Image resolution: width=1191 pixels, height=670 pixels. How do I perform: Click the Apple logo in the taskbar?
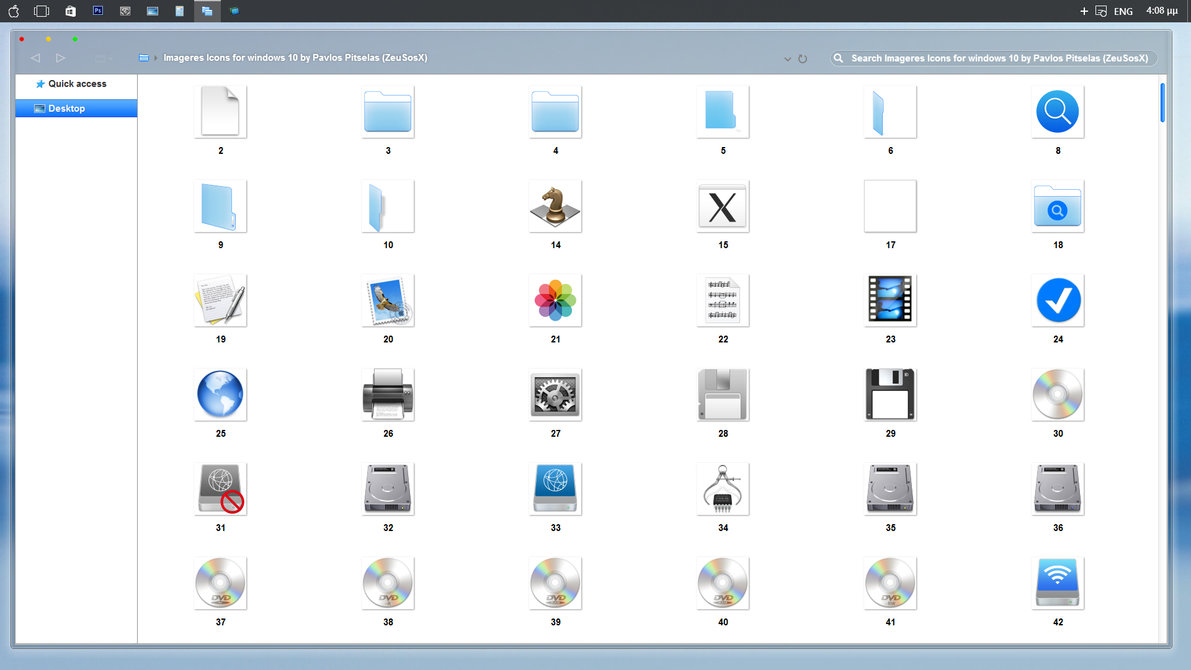[x=13, y=10]
